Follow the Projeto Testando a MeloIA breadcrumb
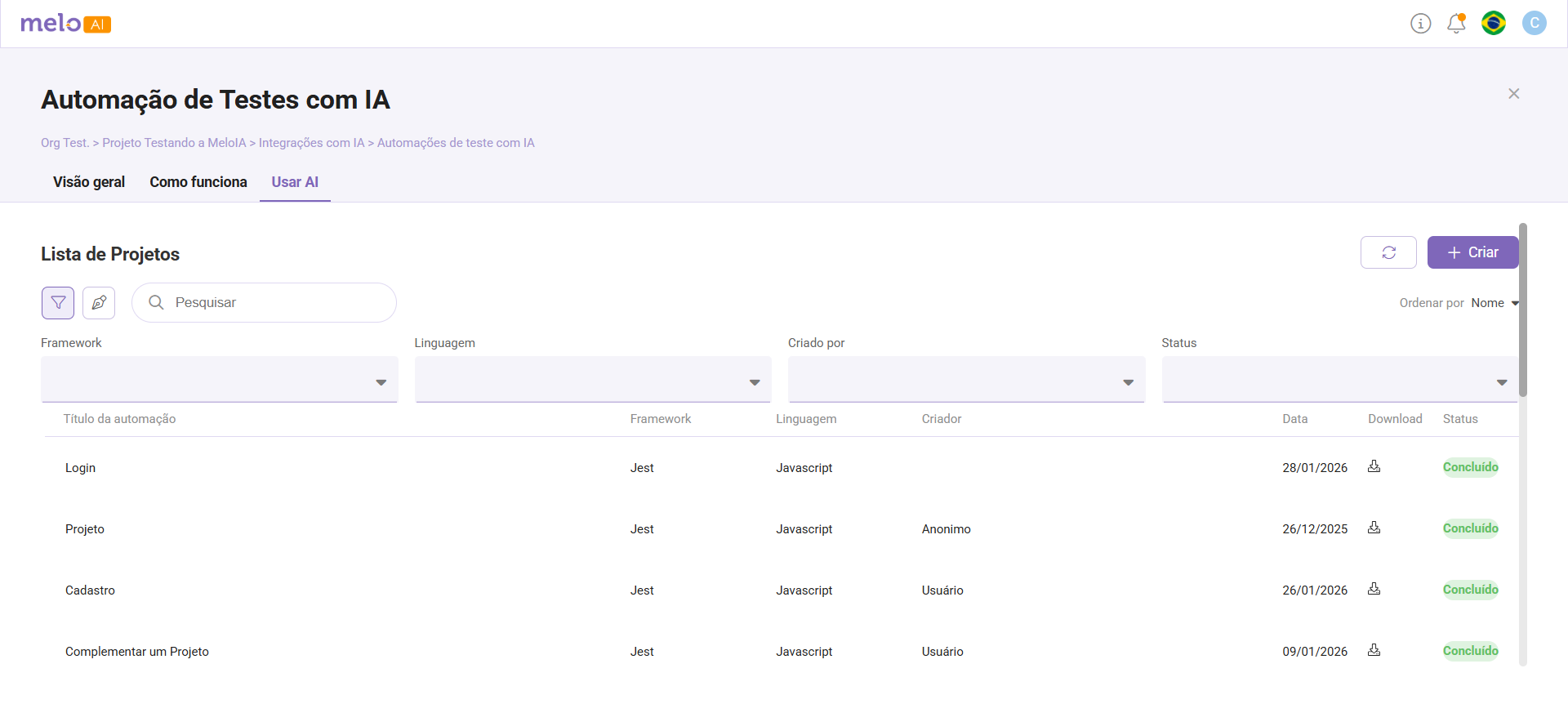 tap(174, 143)
